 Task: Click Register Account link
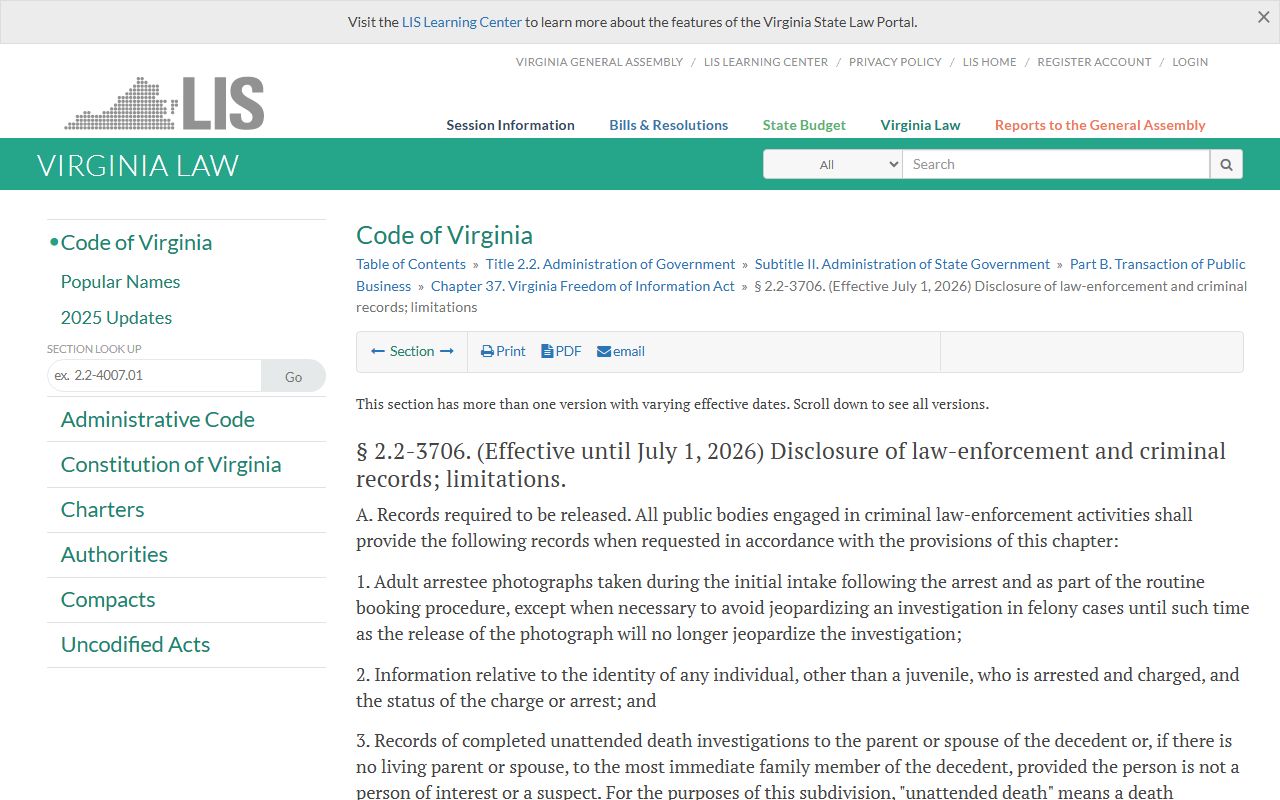coord(1094,62)
